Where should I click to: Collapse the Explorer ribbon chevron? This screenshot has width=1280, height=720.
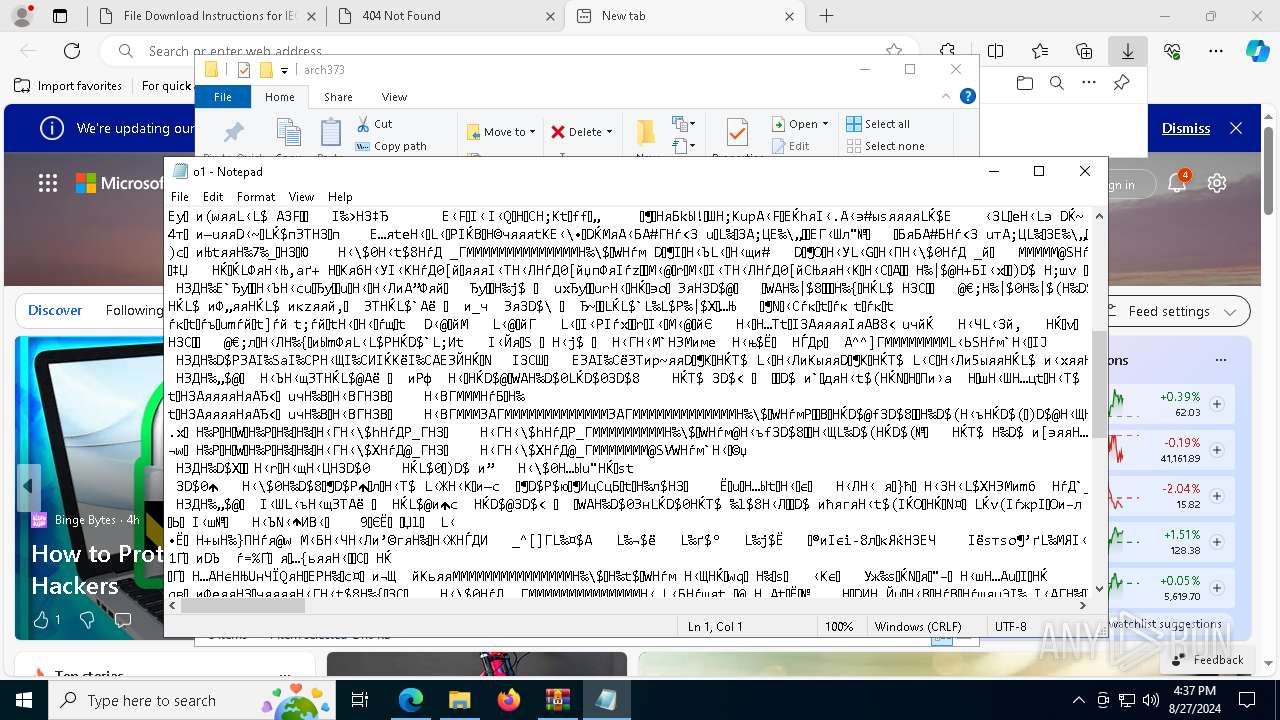point(946,96)
